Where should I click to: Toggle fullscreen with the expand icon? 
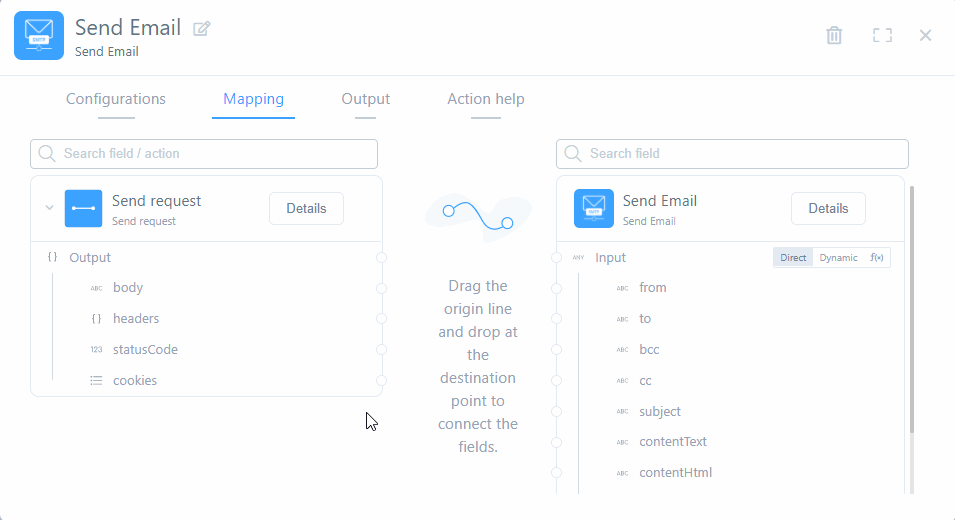click(881, 35)
